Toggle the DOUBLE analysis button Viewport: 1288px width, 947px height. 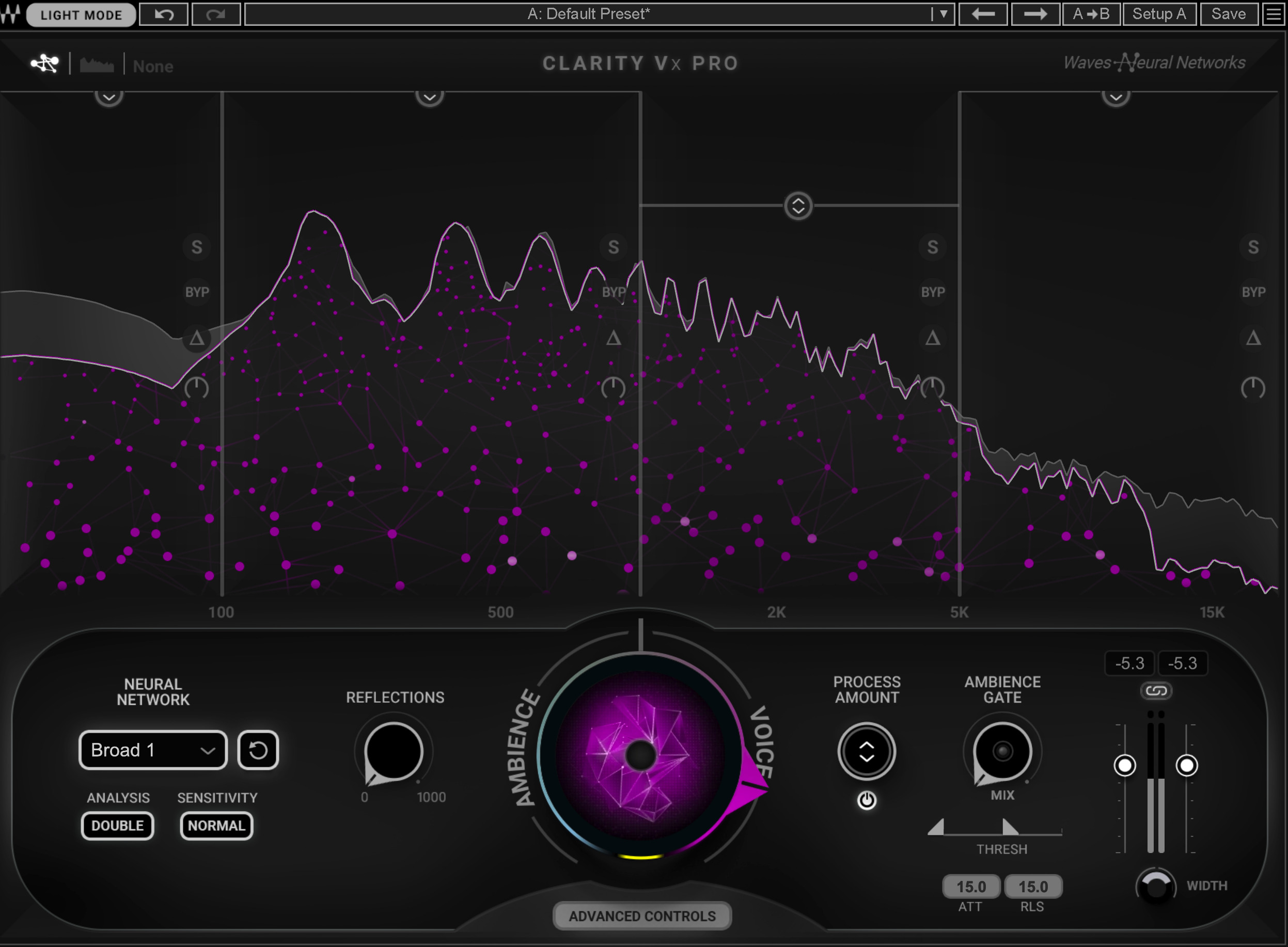click(x=118, y=826)
